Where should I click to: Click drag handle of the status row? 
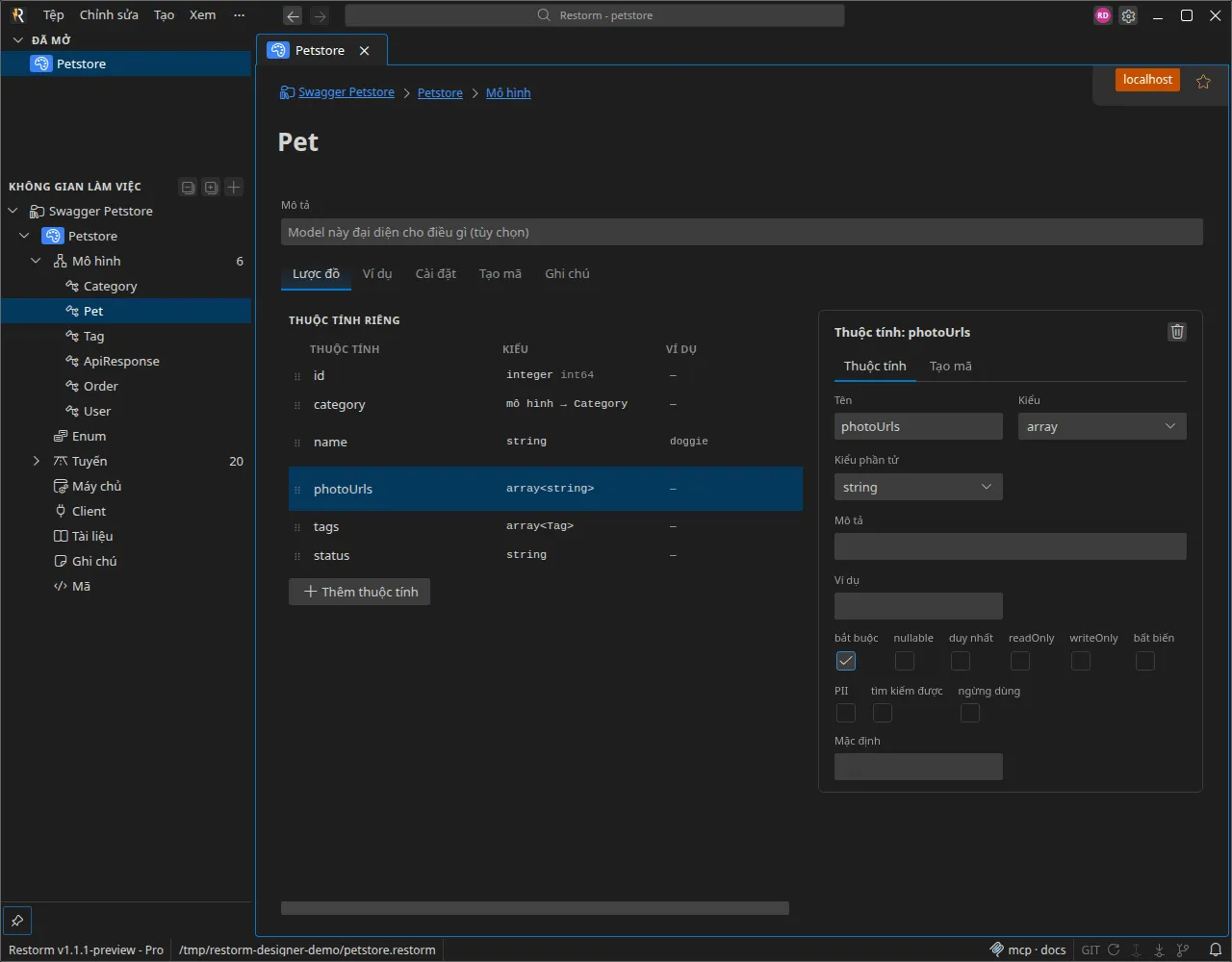click(x=297, y=556)
